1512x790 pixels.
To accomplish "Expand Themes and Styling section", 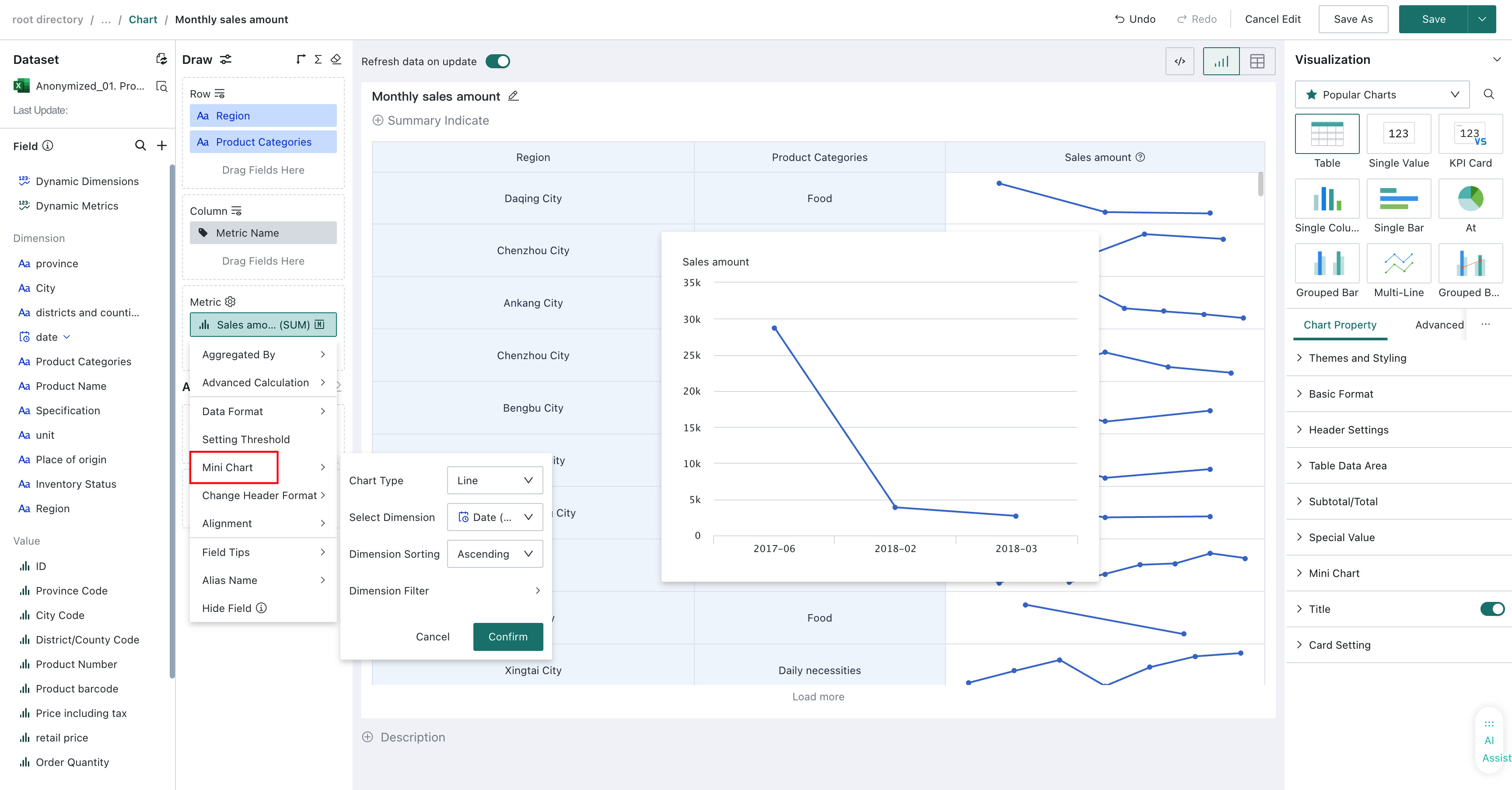I will (1357, 358).
